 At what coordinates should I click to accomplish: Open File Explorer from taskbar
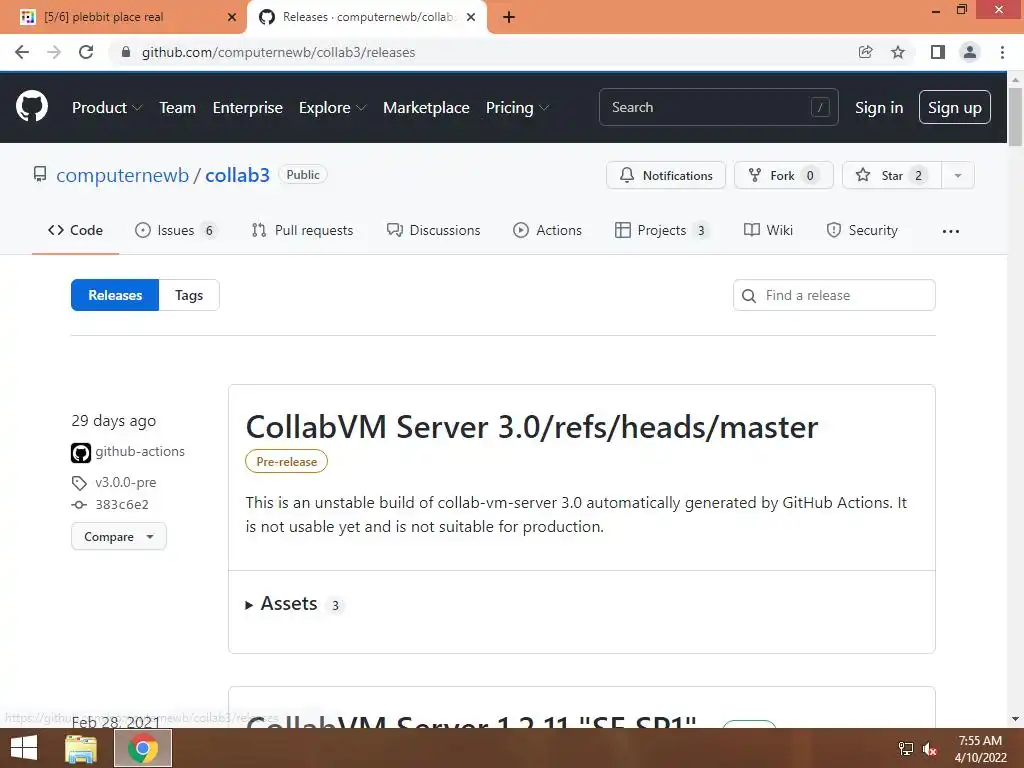tap(81, 748)
